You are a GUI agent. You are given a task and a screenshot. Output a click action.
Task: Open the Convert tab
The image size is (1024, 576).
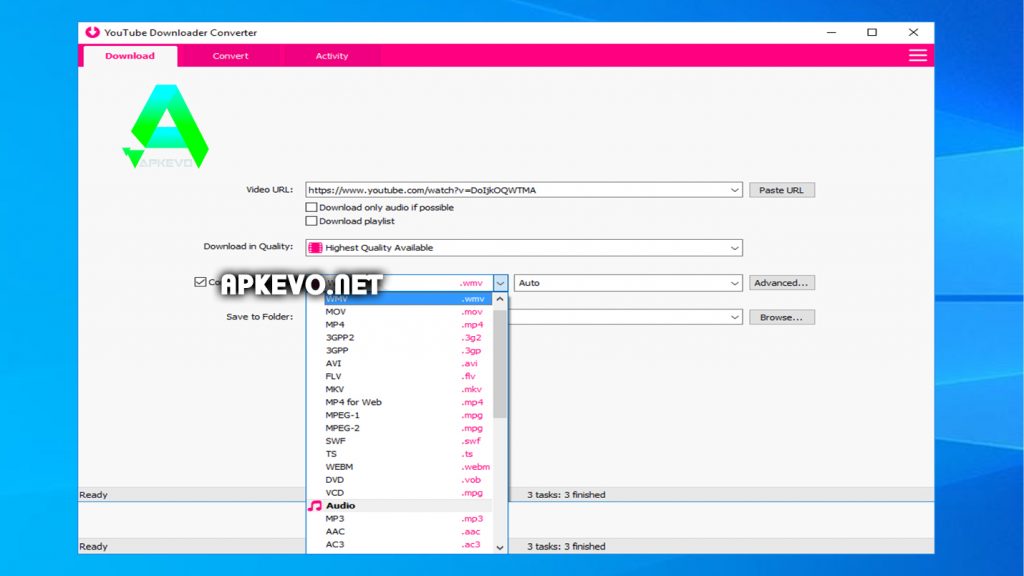pos(230,56)
